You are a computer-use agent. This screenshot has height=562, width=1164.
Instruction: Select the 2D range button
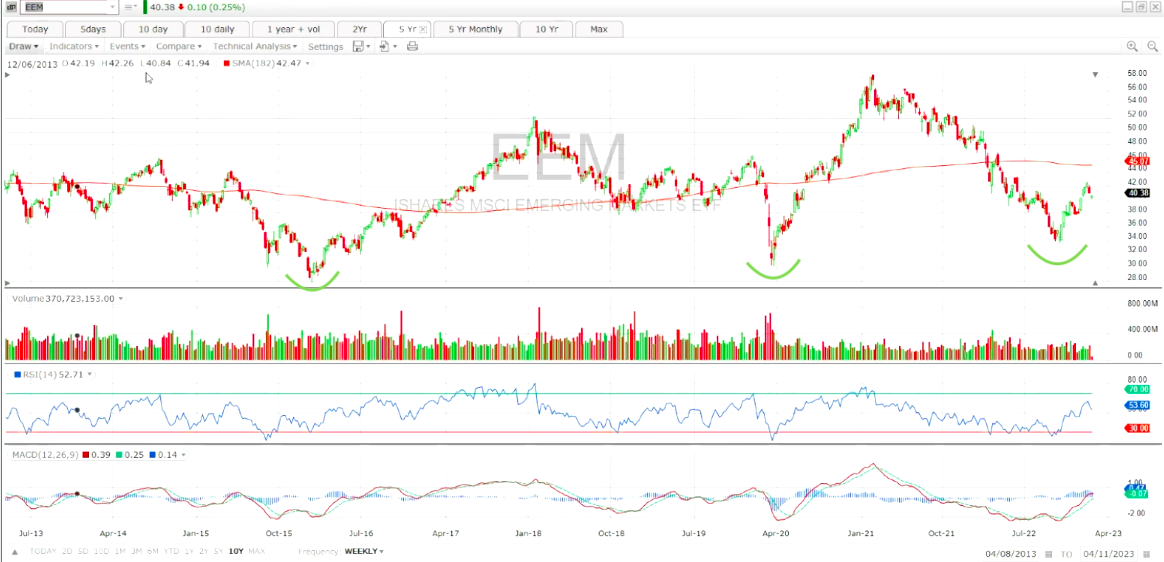[67, 552]
